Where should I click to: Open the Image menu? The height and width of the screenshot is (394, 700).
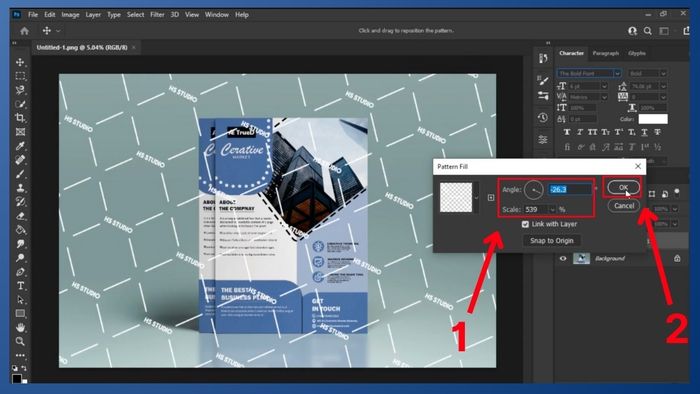click(x=70, y=15)
